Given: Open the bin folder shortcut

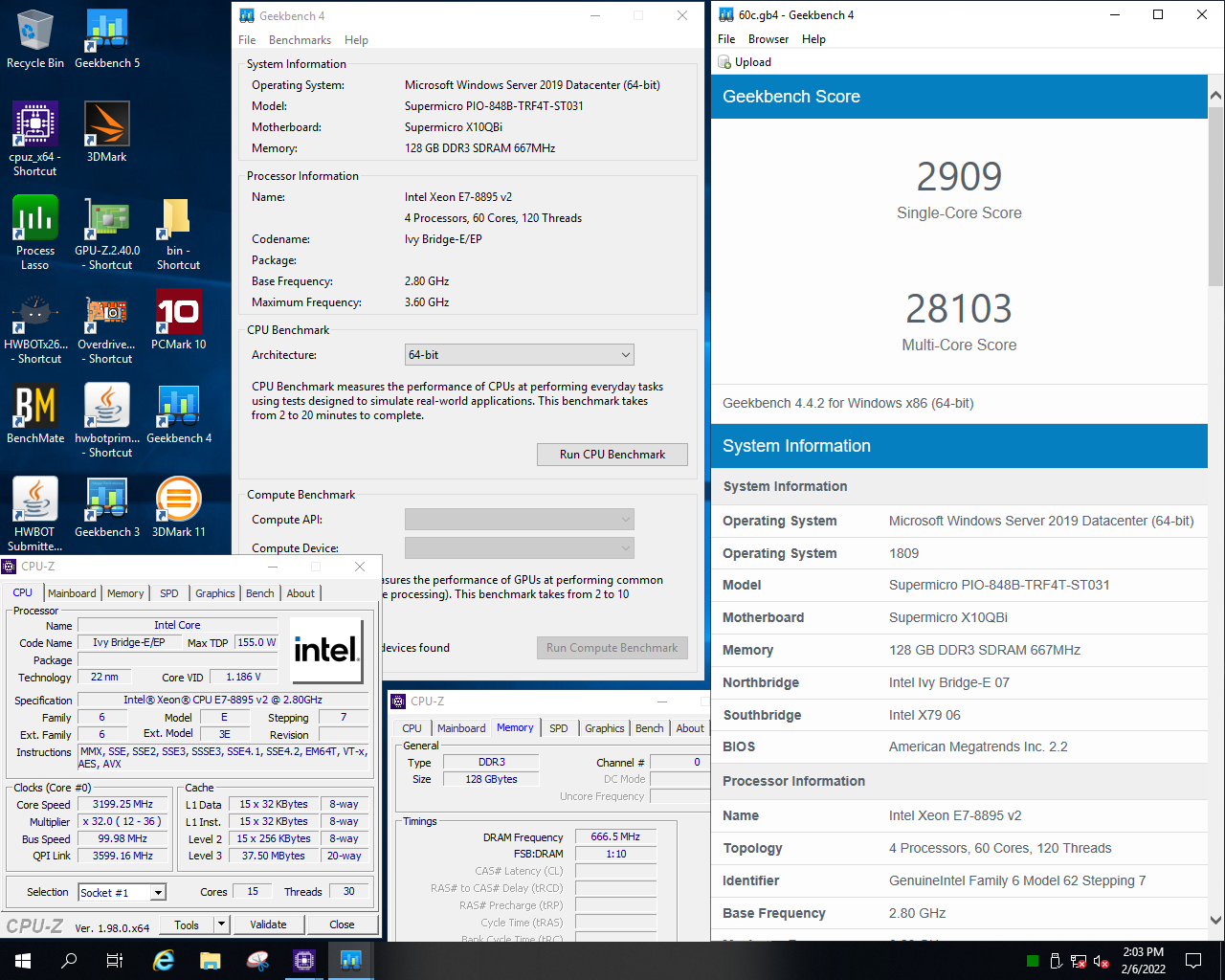Looking at the screenshot, I should pyautogui.click(x=178, y=233).
